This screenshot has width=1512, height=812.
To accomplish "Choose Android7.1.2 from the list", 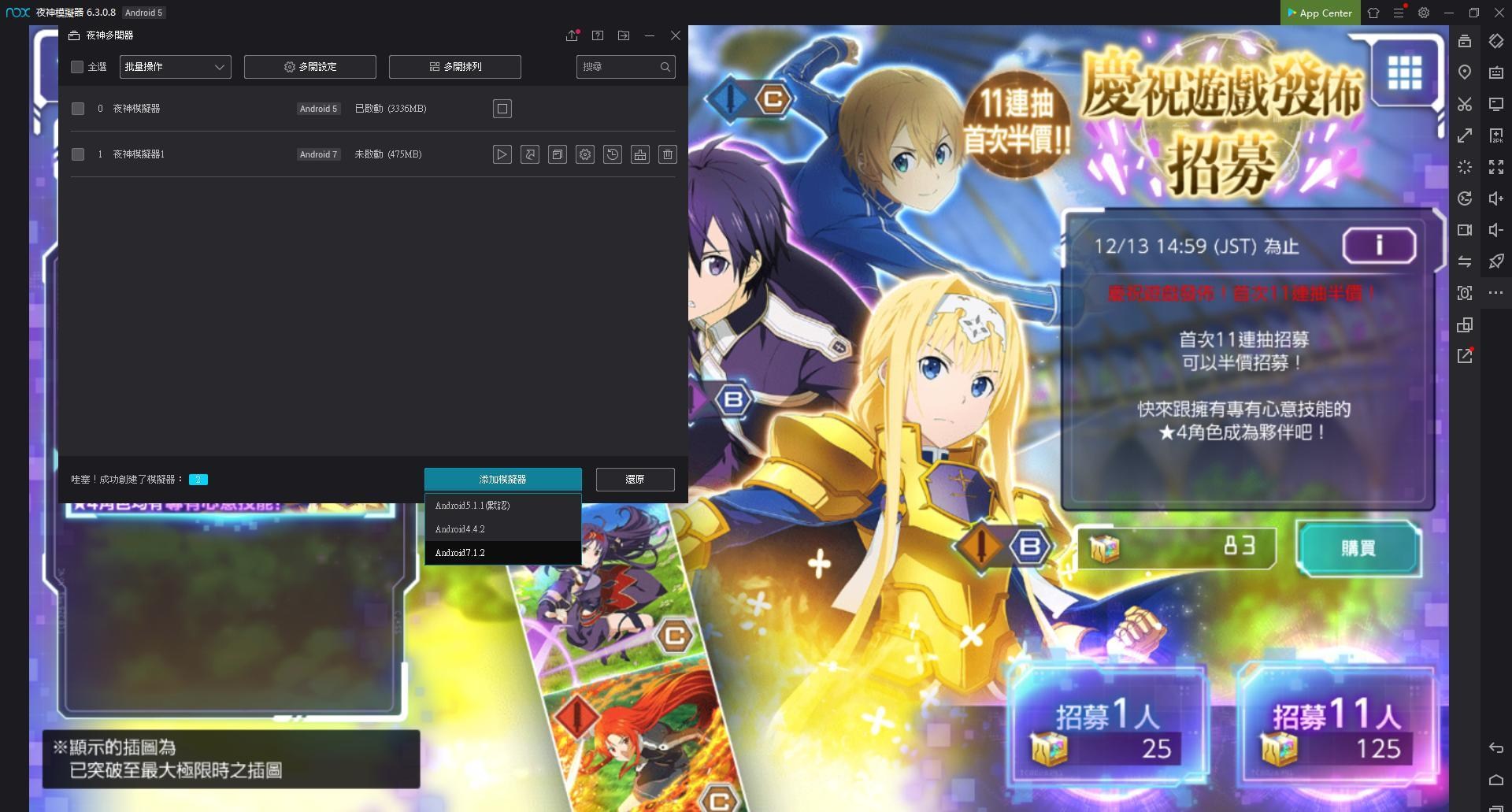I will pyautogui.click(x=503, y=553).
